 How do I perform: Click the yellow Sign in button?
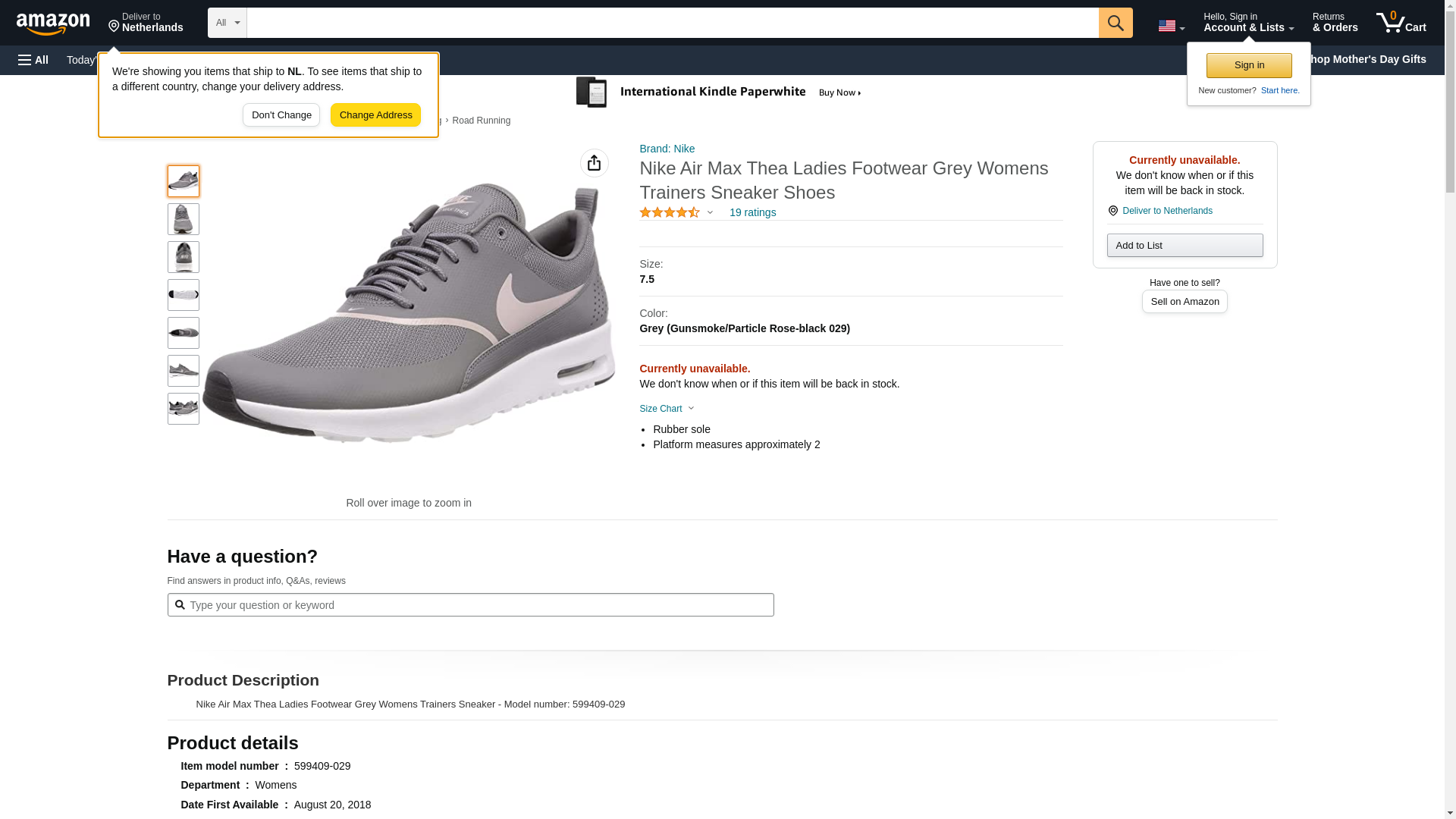(x=1248, y=65)
